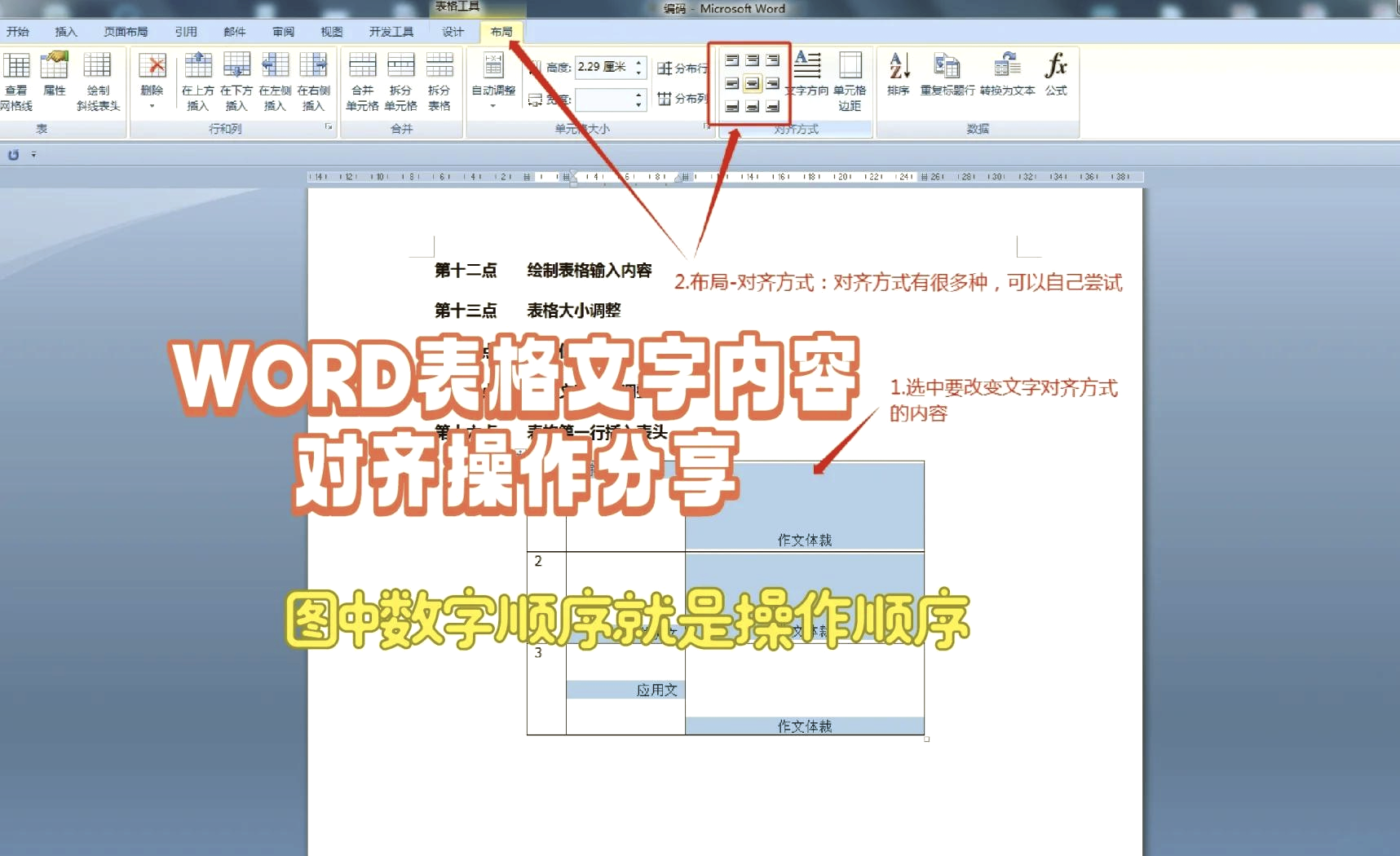The image size is (1400, 856).
Task: Toggle Repeat Header Rows (重复标题行)
Action: [947, 74]
